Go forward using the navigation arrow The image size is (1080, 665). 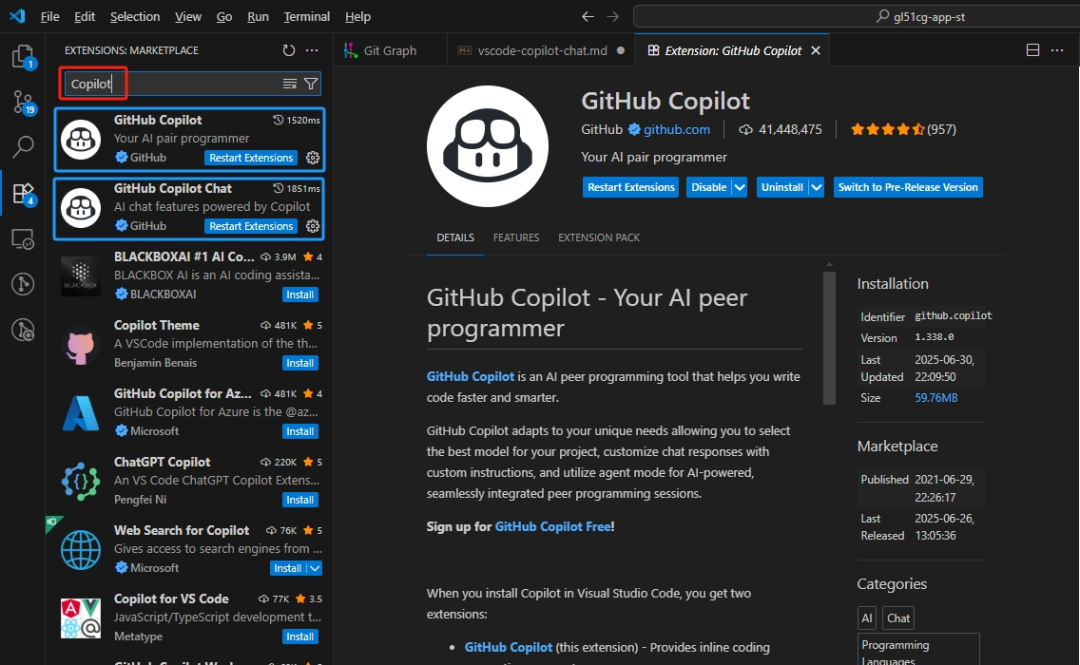(x=612, y=17)
